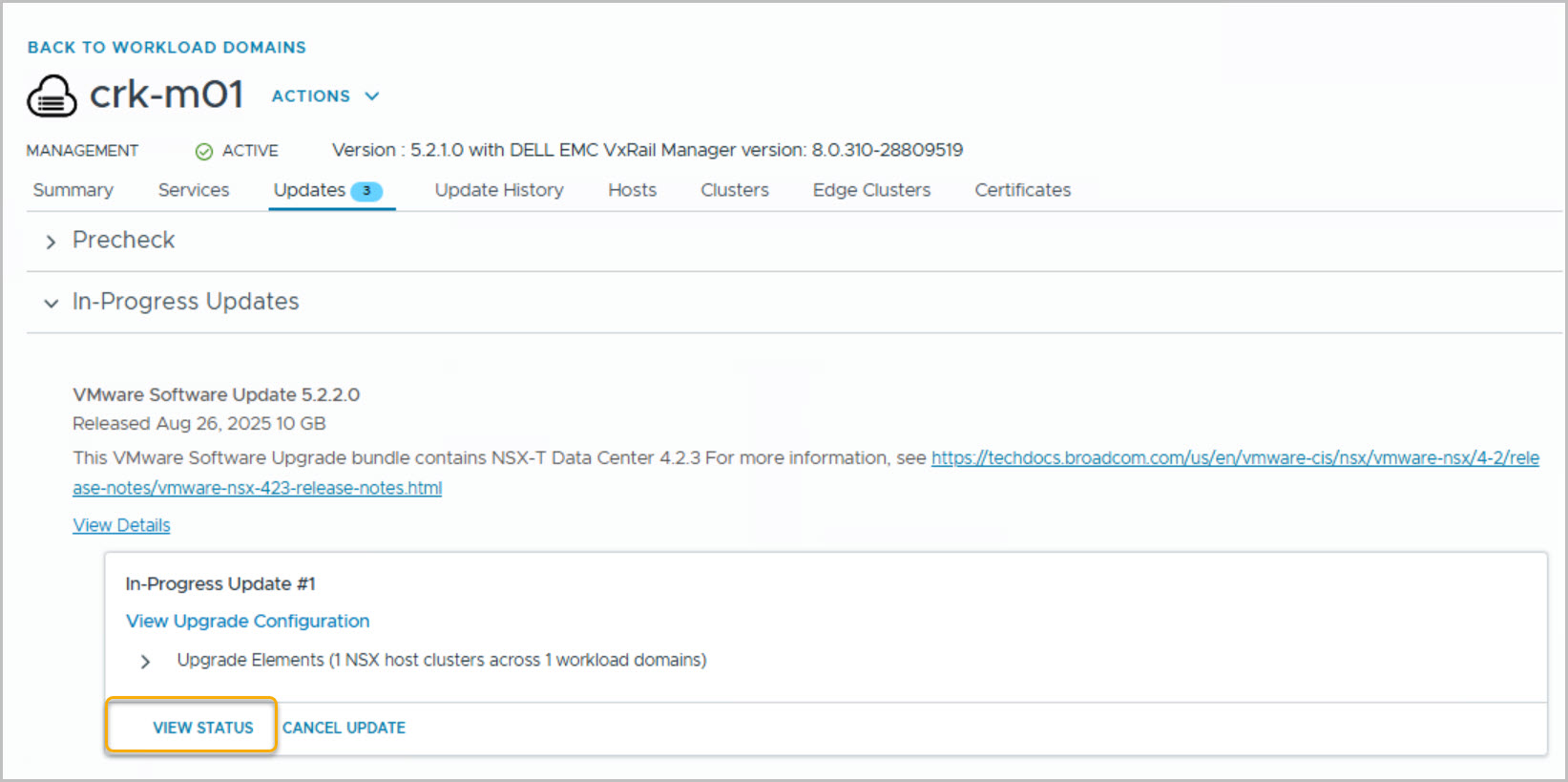Open the ACTIONS dropdown menu

325,96
